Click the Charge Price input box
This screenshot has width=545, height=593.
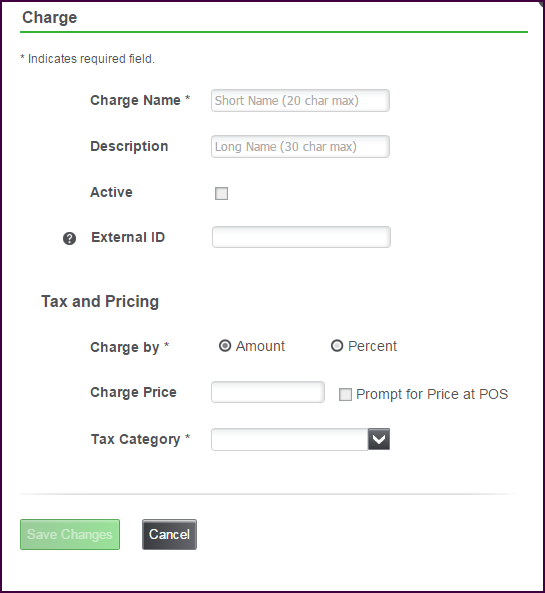pos(268,392)
